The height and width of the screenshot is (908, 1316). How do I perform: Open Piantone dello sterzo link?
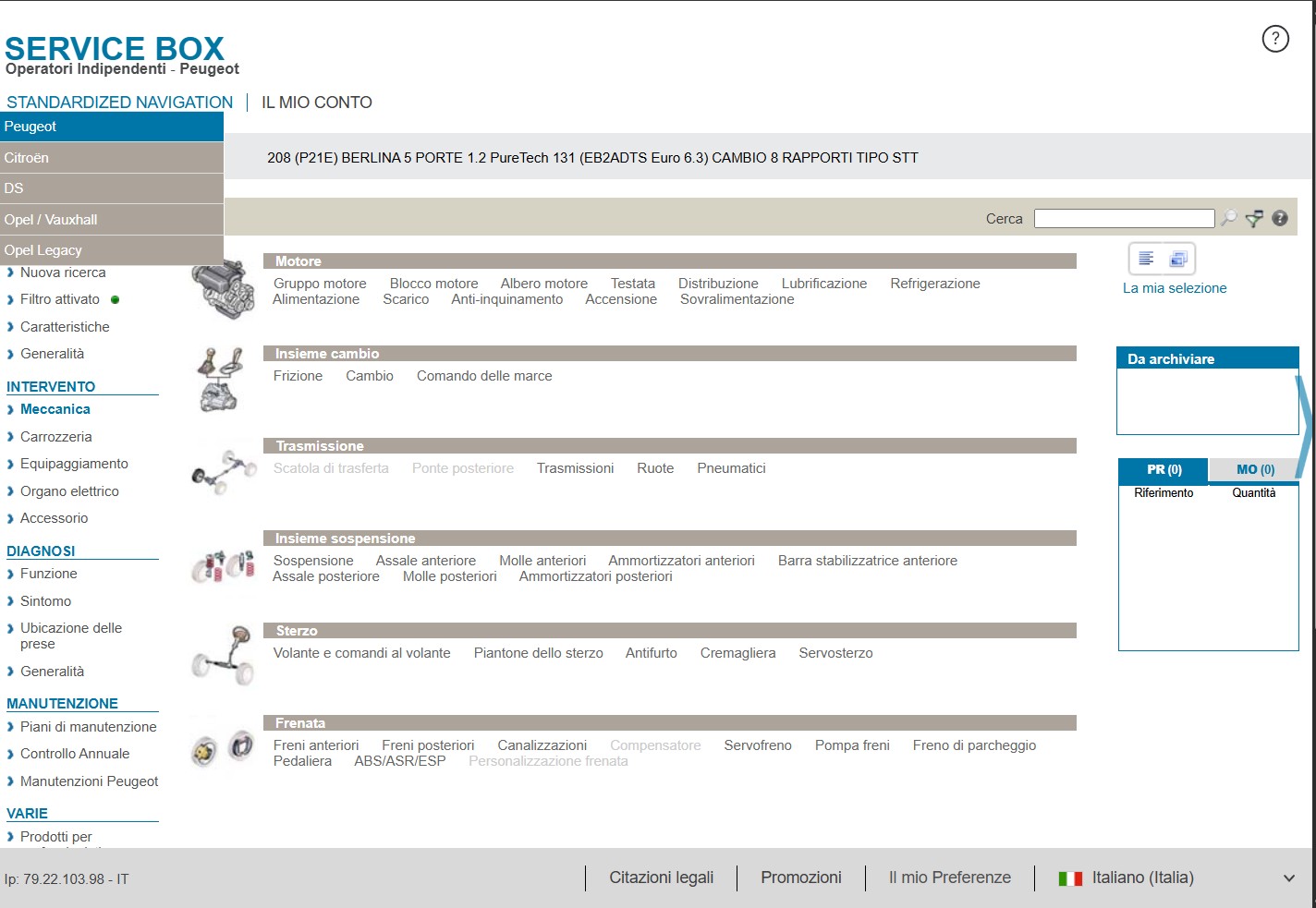point(539,653)
